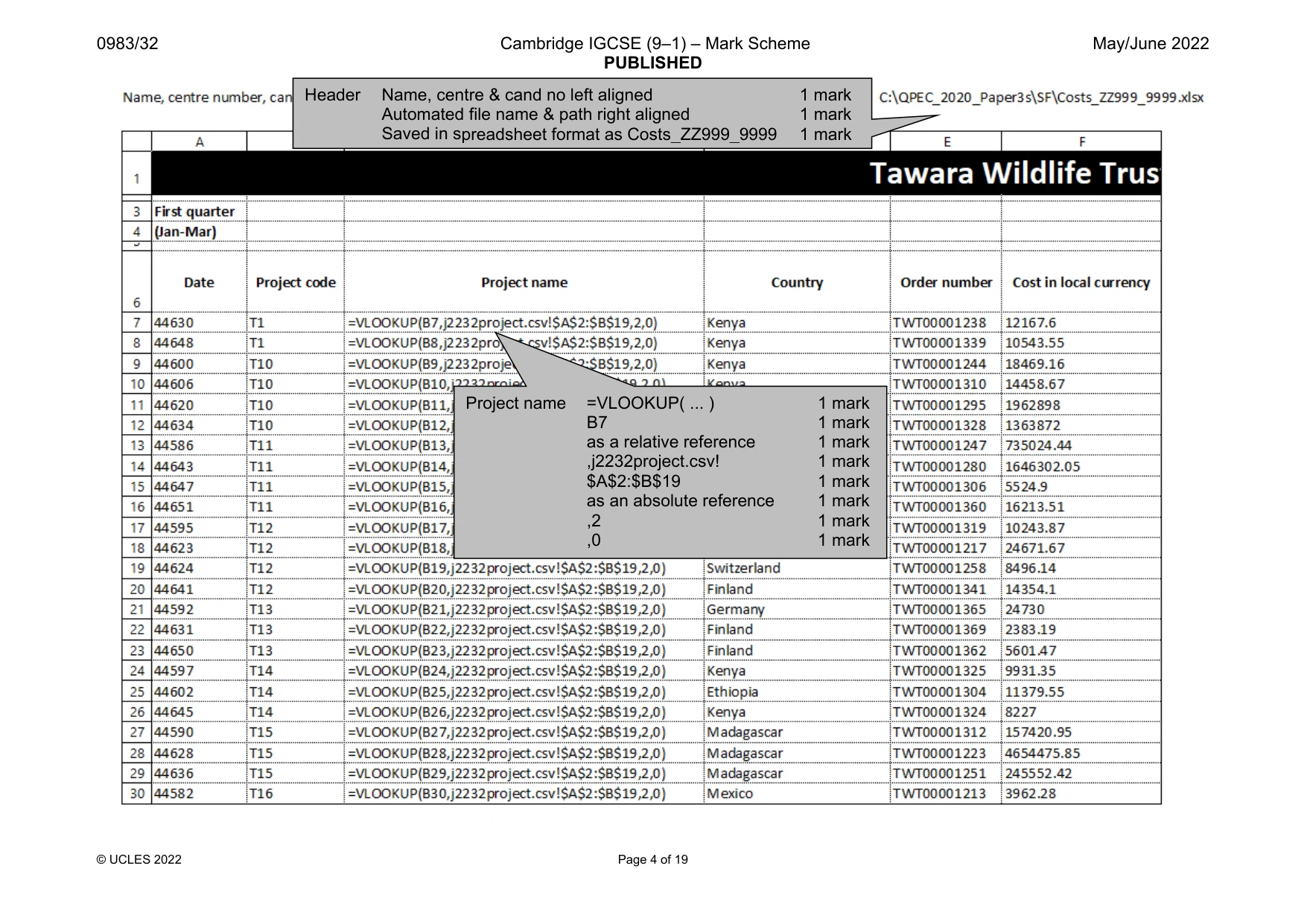Select column header F
1307x924 pixels.
tap(1081, 141)
